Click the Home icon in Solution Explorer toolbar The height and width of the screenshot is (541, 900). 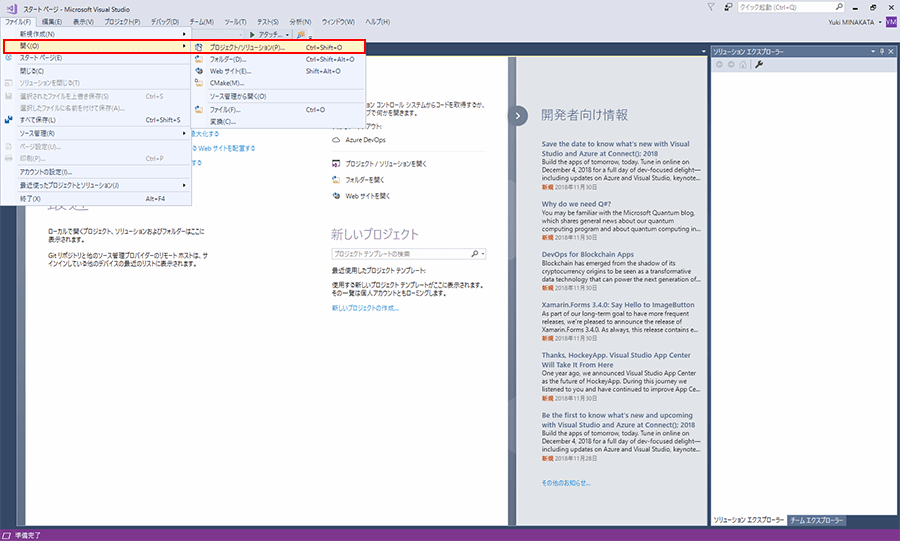pyautogui.click(x=743, y=64)
